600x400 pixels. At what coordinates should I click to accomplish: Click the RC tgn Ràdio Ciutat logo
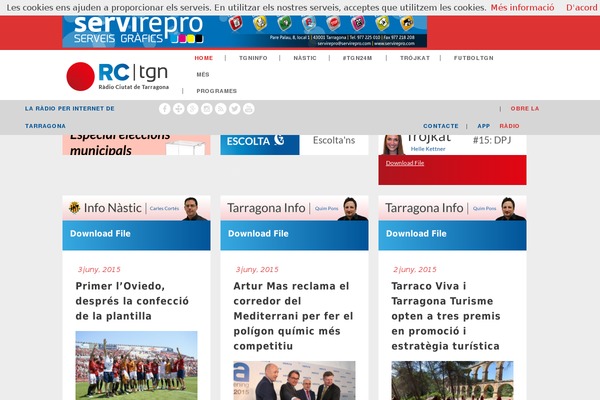118,77
